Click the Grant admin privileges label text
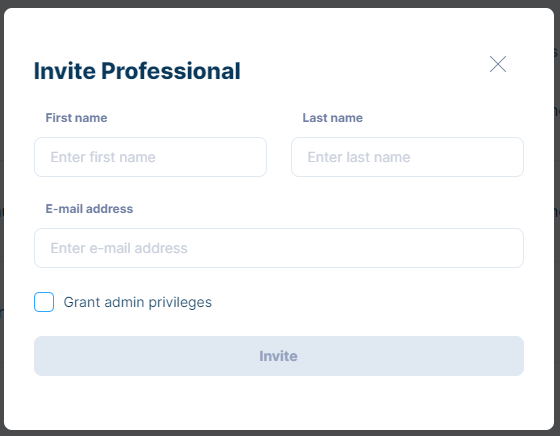This screenshot has height=436, width=560. (138, 302)
